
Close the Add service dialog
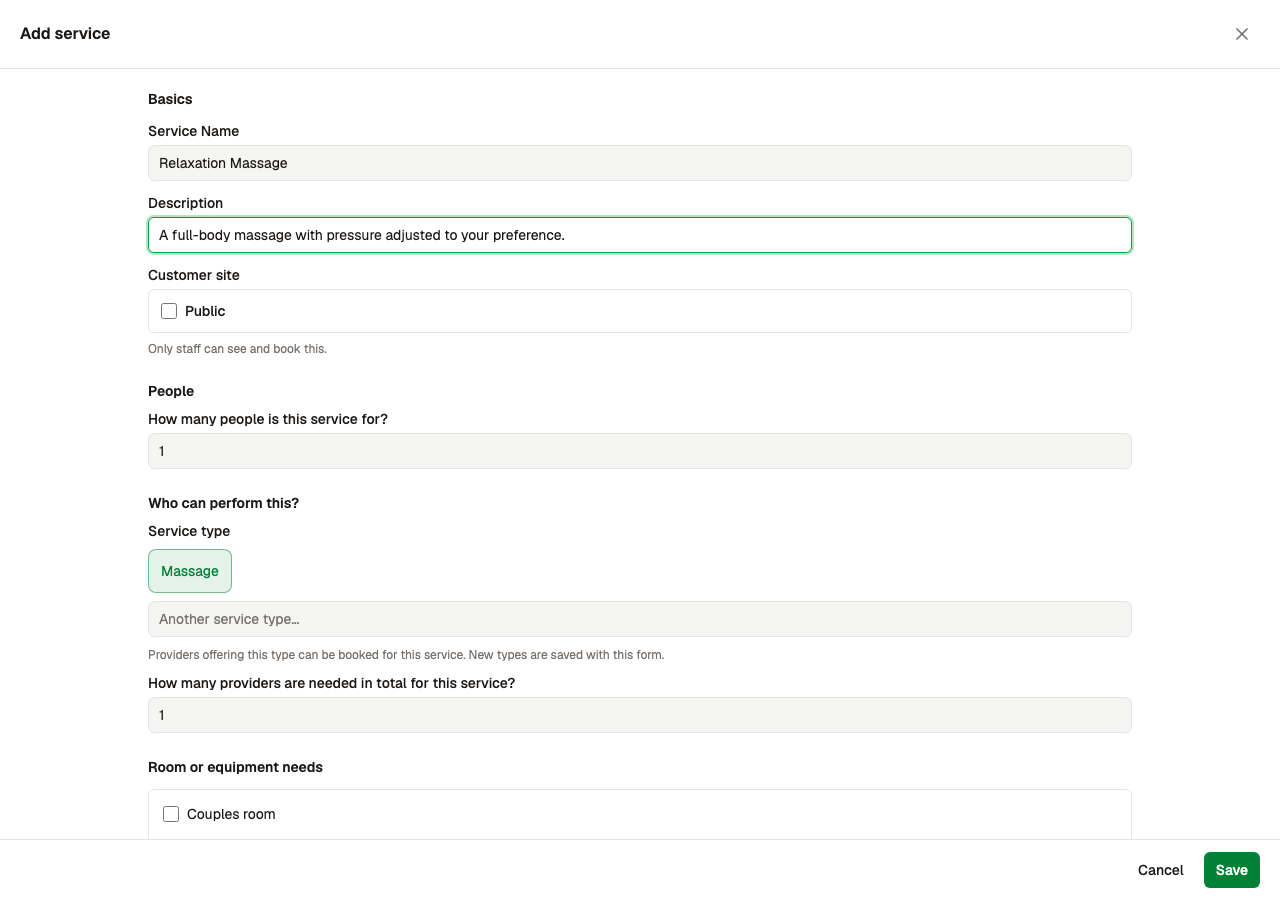(1242, 34)
